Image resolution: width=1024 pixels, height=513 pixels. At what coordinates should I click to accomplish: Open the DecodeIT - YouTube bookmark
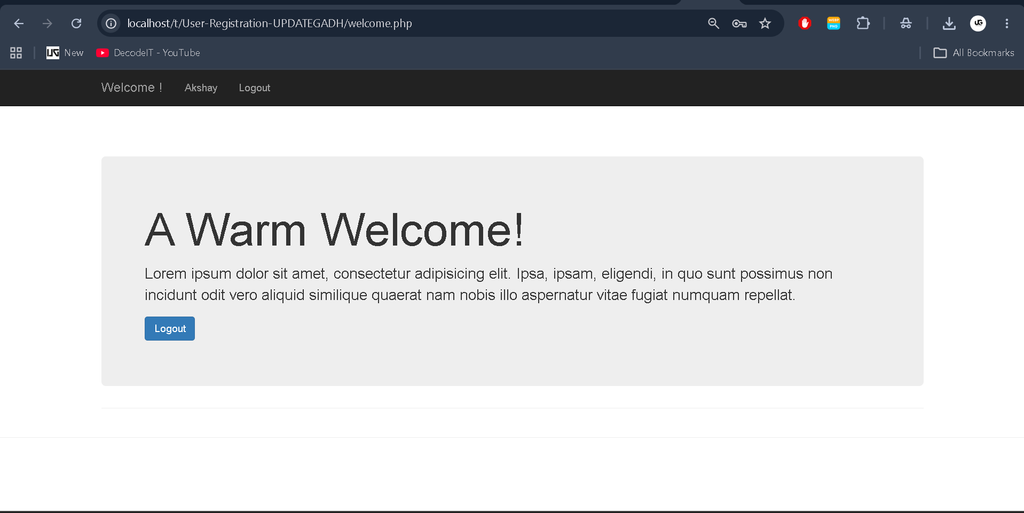pos(148,53)
